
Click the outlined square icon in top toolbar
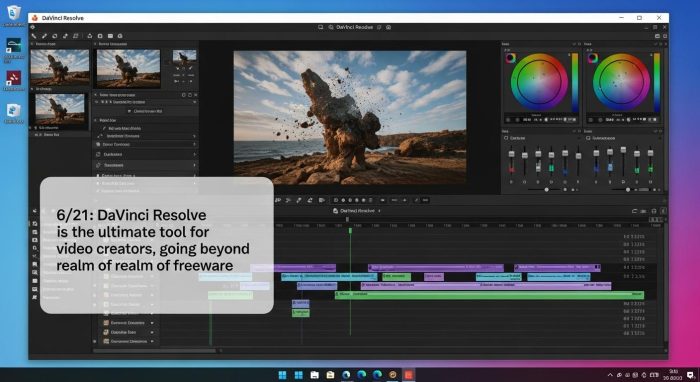coord(100,36)
